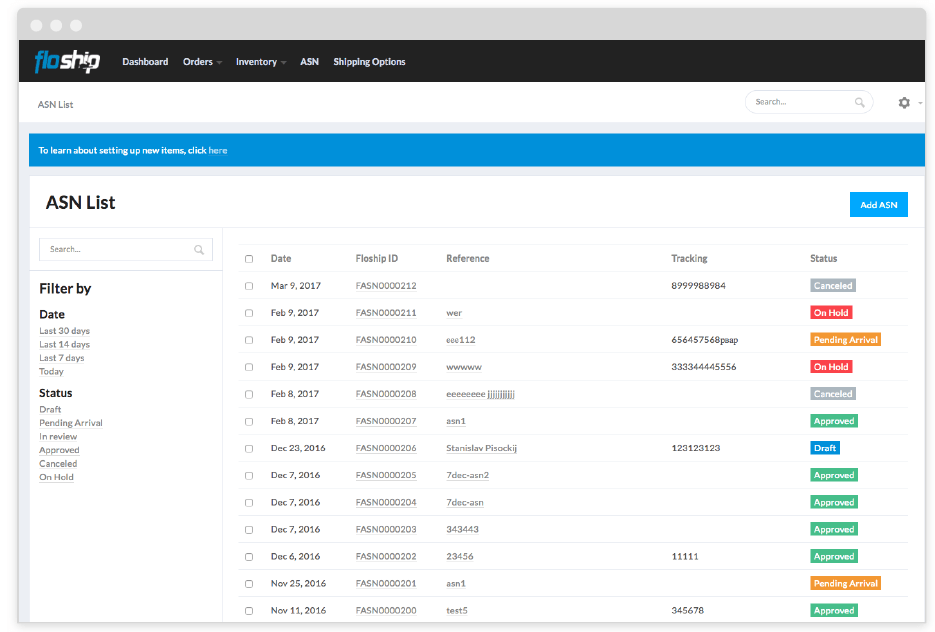Viewport: 935px width, 632px height.
Task: Select the checkbox for FASN0000206 row
Action: [x=249, y=448]
